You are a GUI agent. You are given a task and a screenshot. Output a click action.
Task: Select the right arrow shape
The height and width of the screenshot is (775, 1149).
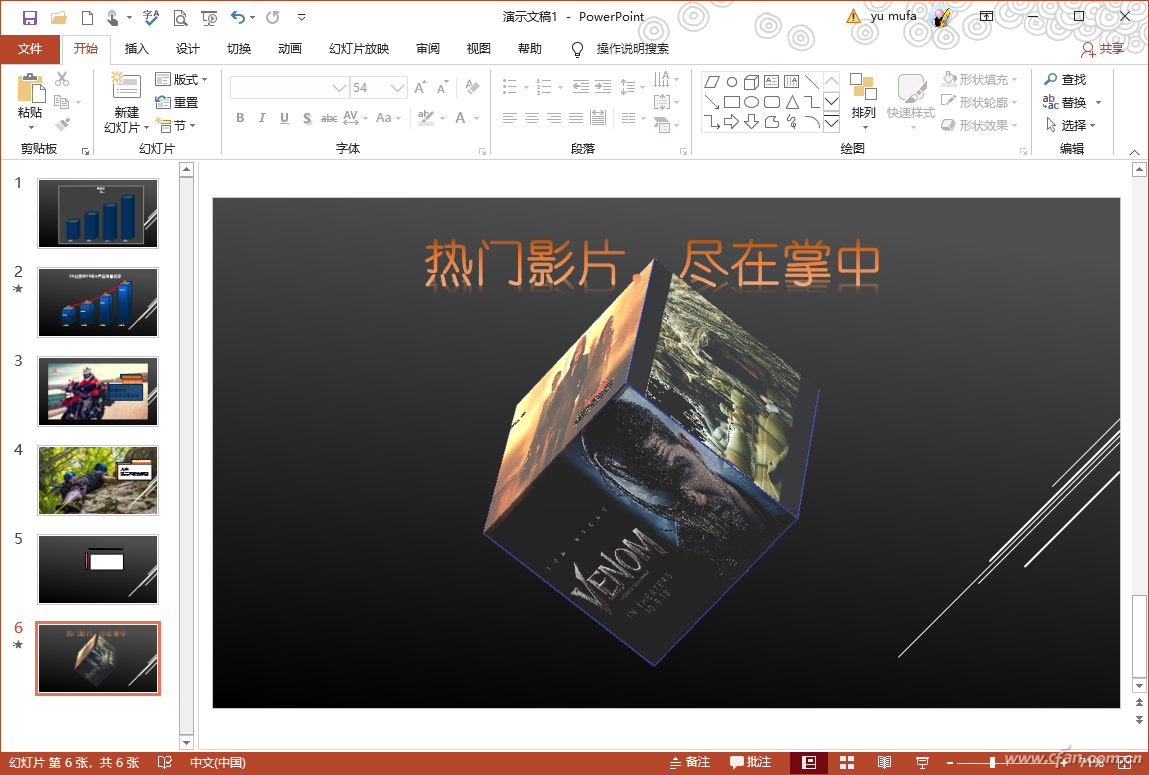tap(731, 122)
